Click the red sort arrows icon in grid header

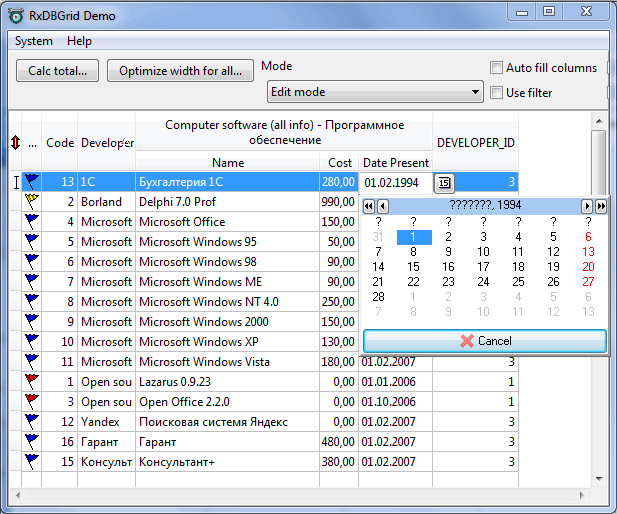tap(14, 143)
